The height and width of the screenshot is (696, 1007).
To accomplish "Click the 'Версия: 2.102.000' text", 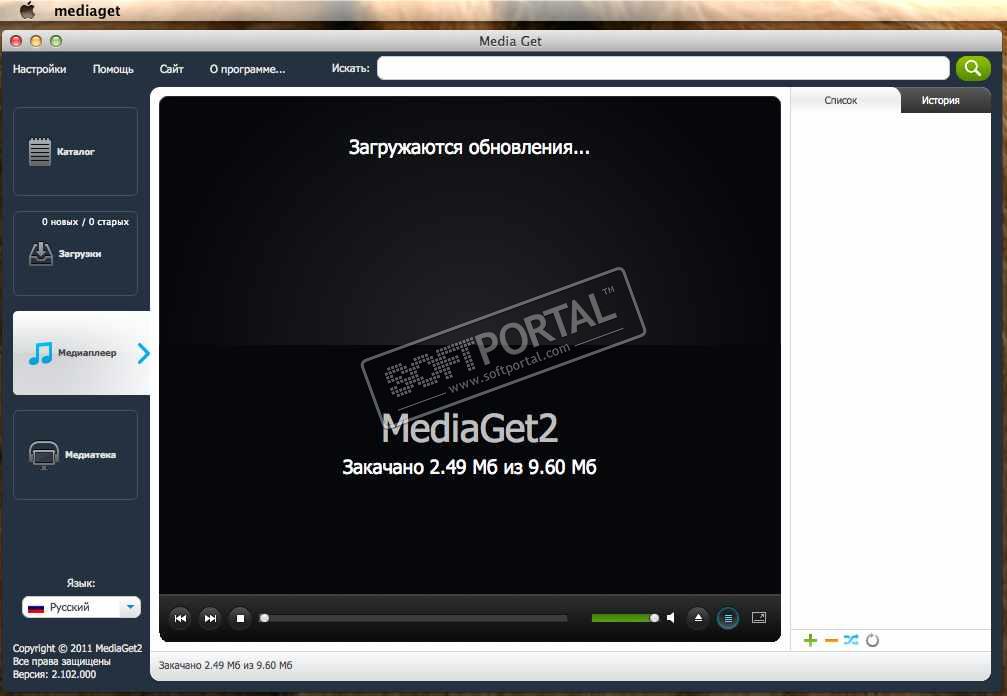I will point(55,674).
